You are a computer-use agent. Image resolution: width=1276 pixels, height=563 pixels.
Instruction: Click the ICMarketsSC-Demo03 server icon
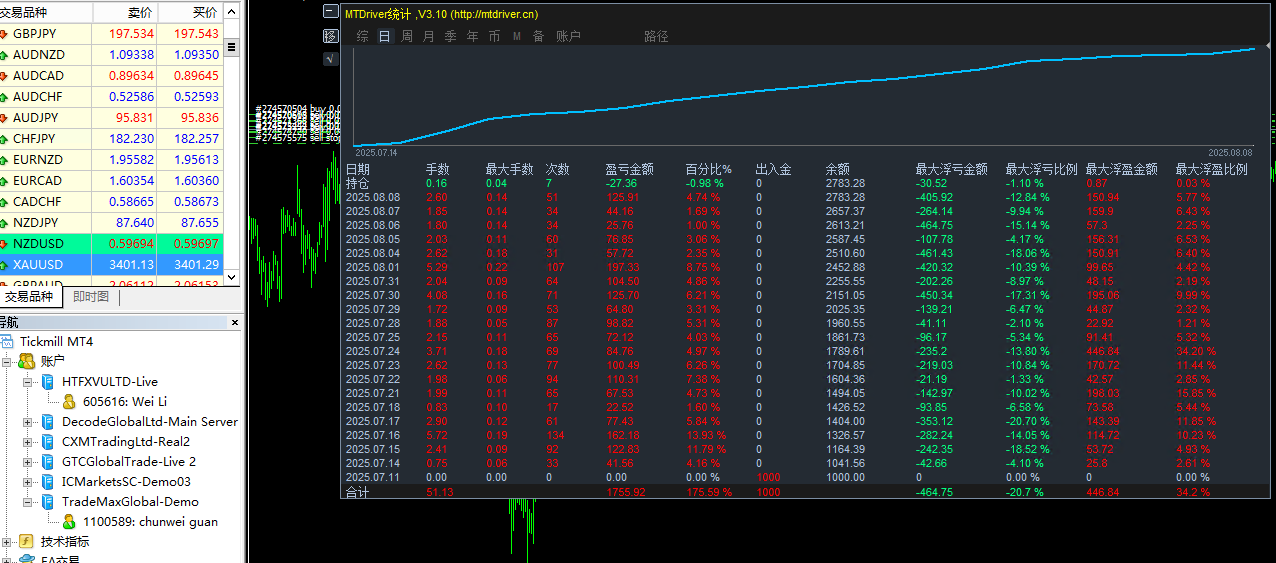(47, 482)
